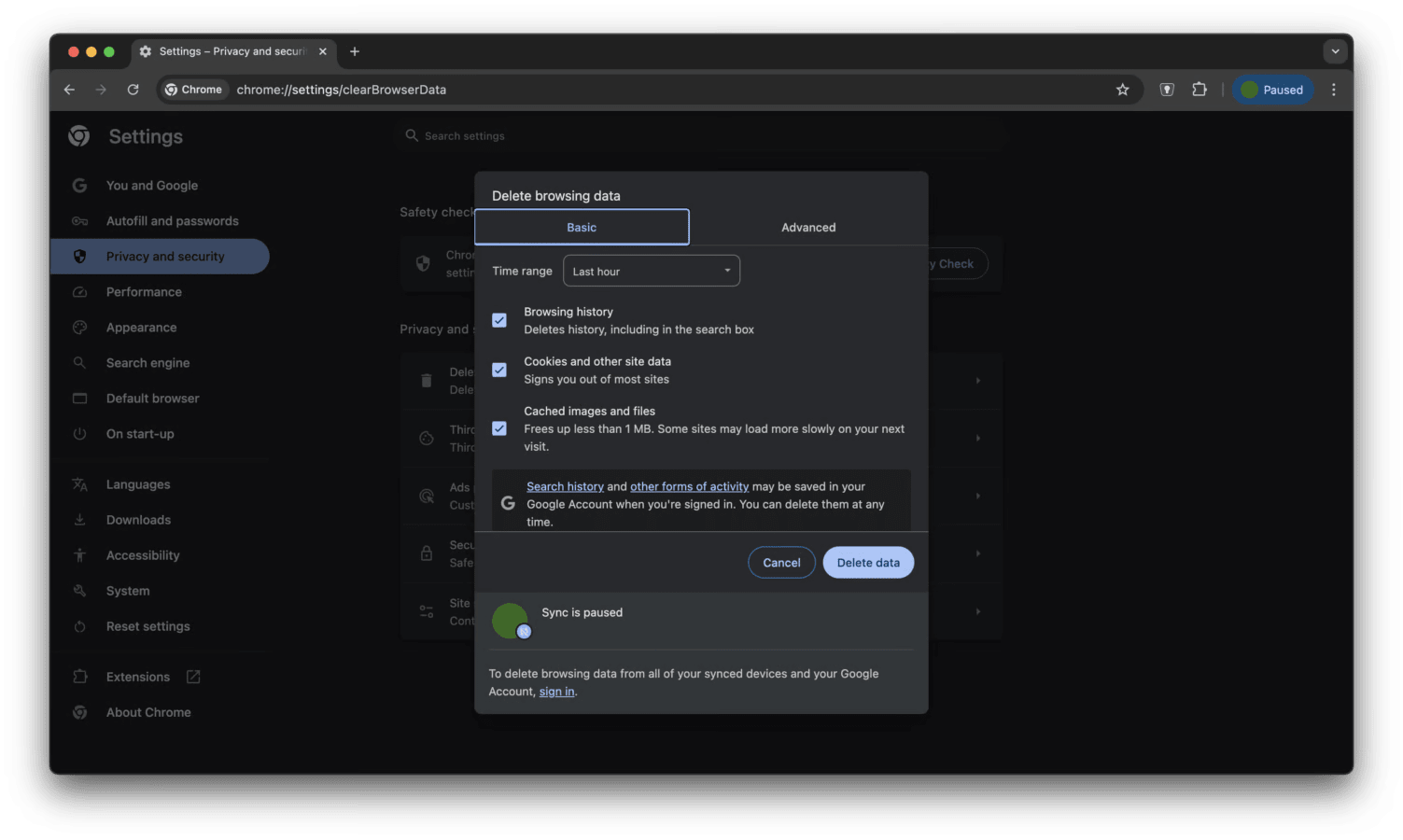Image resolution: width=1403 pixels, height=840 pixels.
Task: Click the magnifier icon beside Search engine
Action: pos(80,363)
